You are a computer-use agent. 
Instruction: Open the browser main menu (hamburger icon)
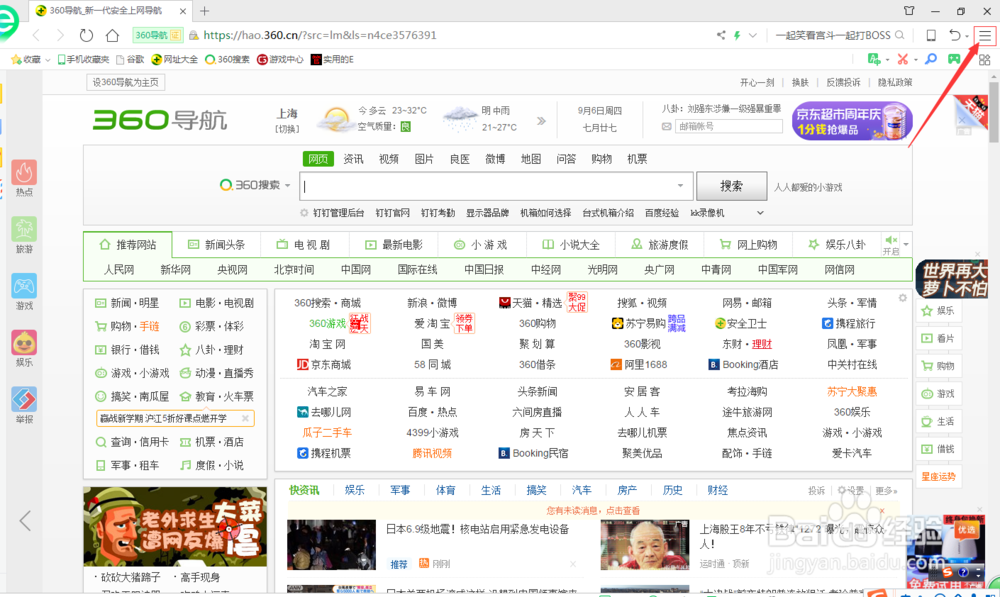pyautogui.click(x=985, y=34)
